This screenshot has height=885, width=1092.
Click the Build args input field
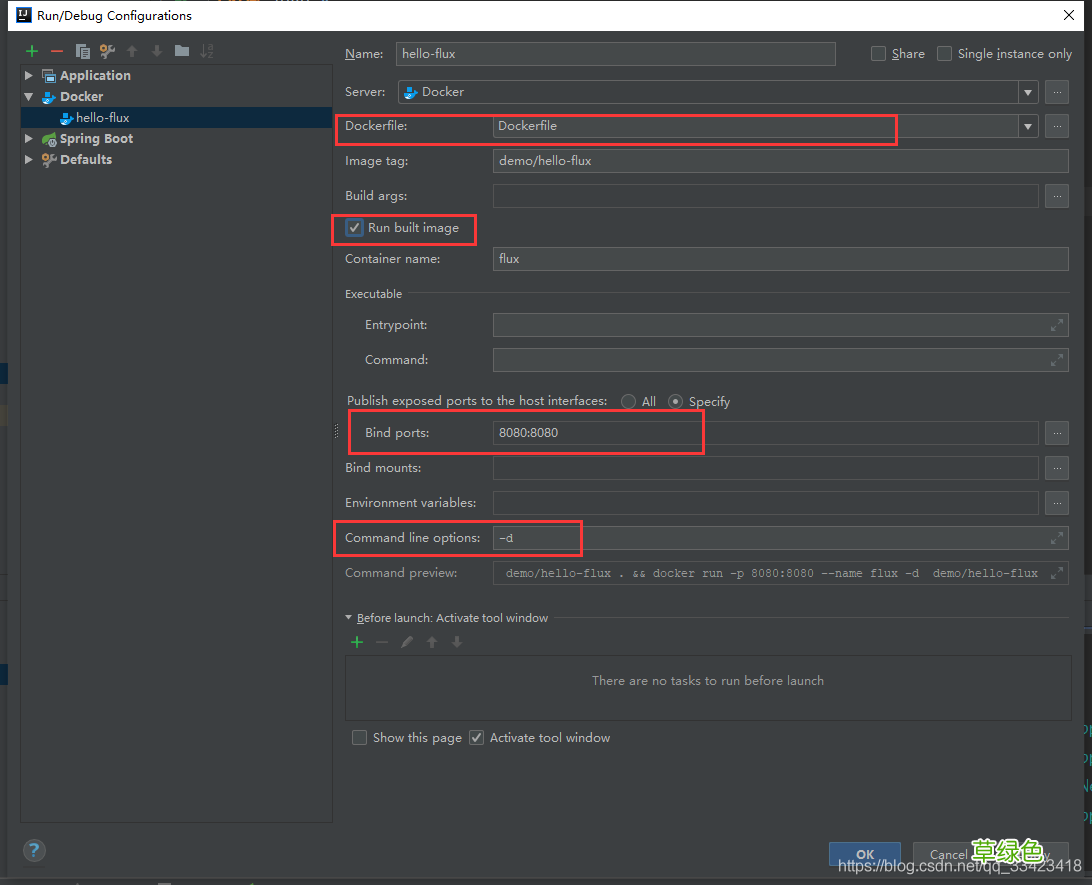click(x=765, y=196)
